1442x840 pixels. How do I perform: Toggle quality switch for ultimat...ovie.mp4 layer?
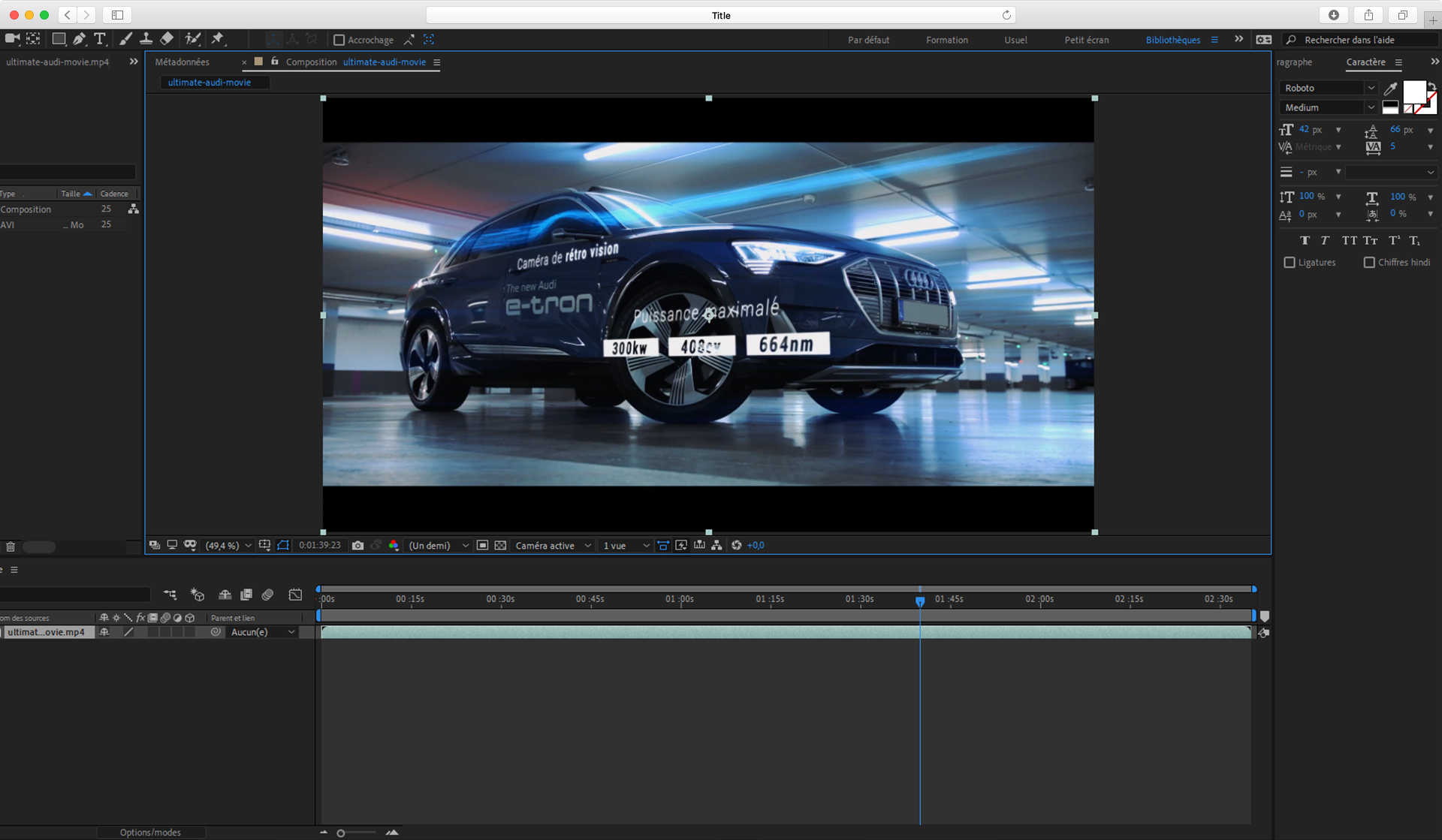click(x=128, y=632)
